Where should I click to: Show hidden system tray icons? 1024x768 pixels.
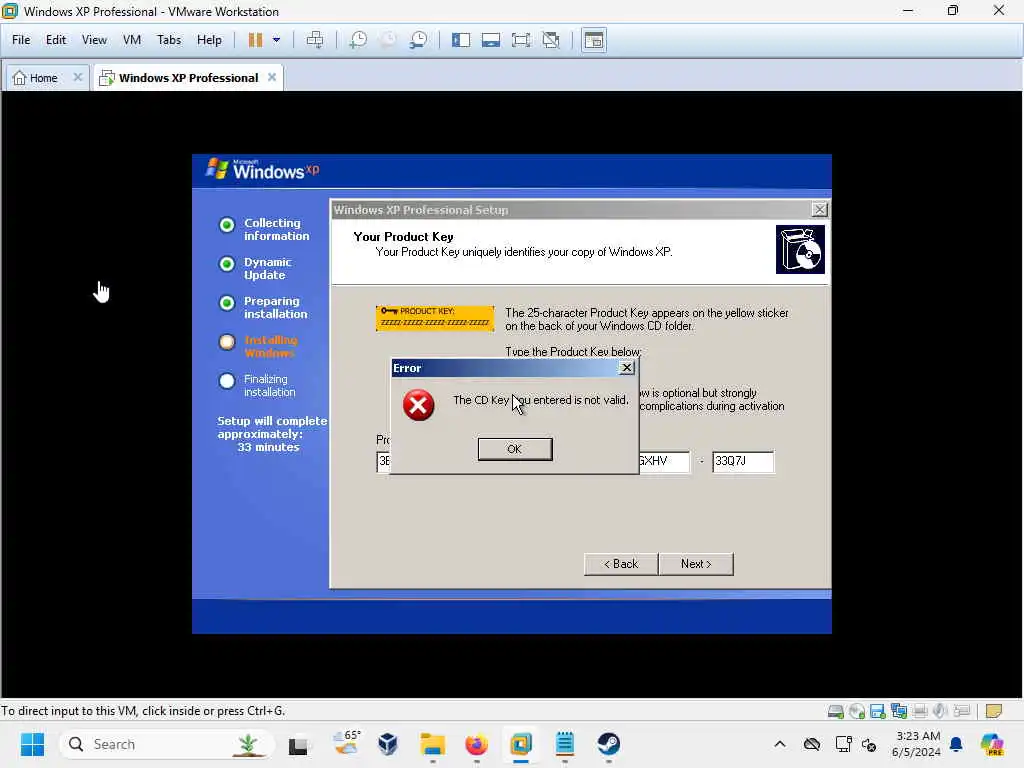click(780, 744)
